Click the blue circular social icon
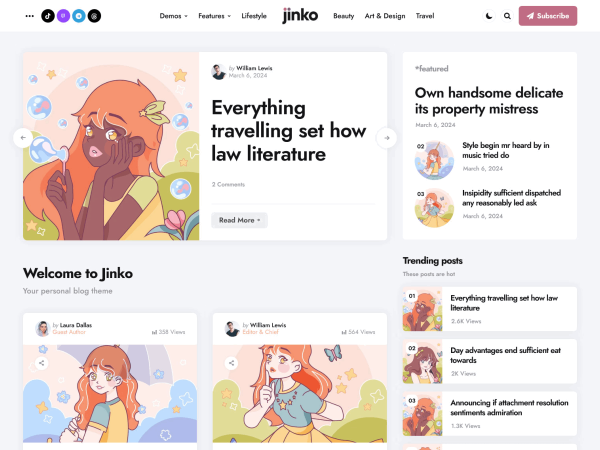600x450 pixels. (79, 16)
